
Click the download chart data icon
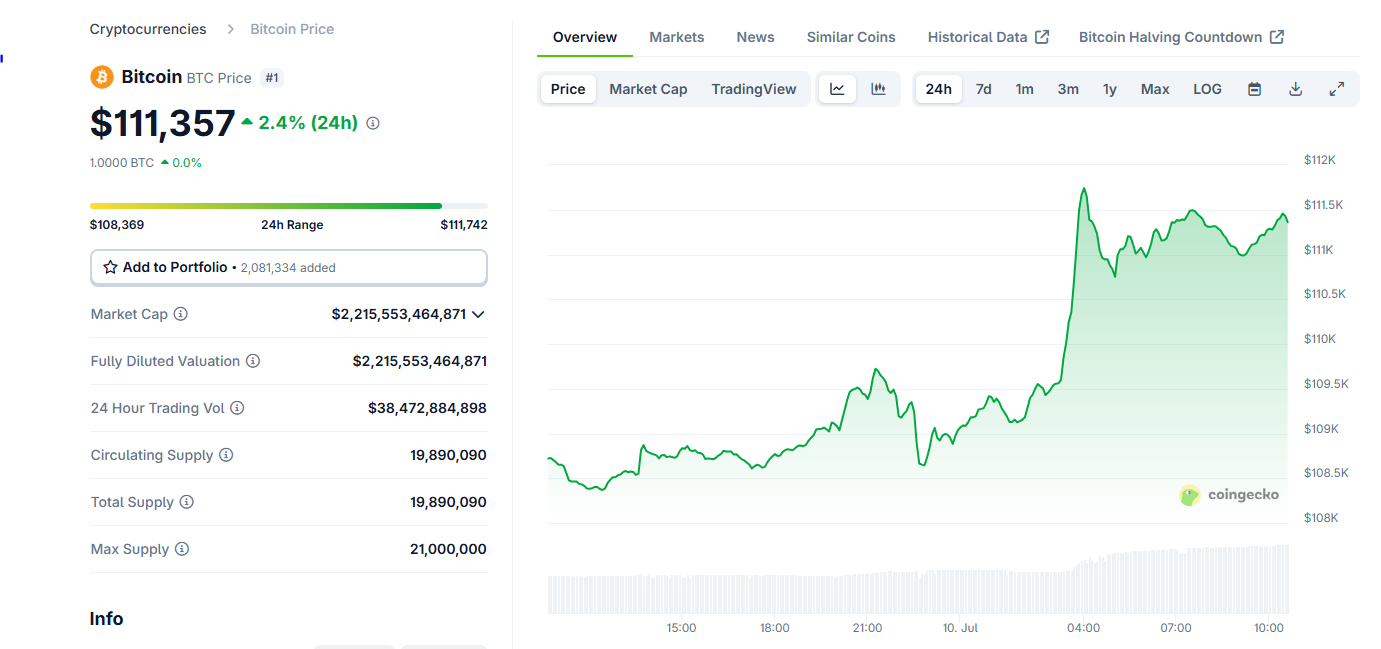click(x=1295, y=89)
